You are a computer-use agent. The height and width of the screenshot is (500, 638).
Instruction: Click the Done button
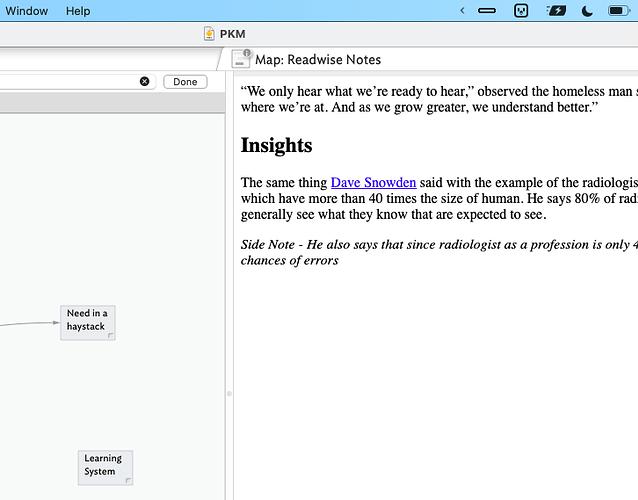point(185,82)
